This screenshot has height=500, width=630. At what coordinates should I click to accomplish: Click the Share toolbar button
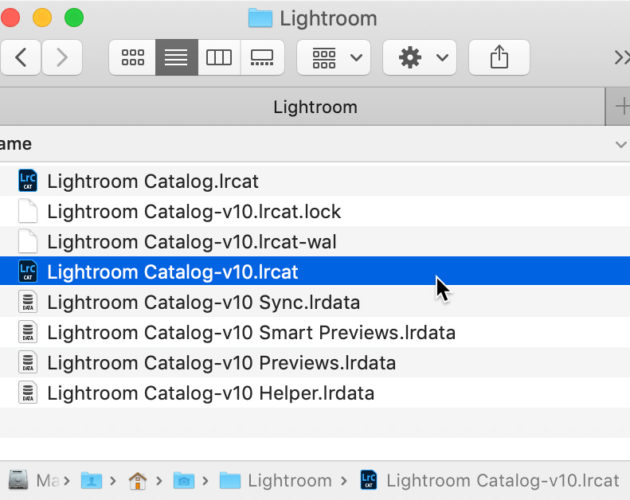[499, 57]
